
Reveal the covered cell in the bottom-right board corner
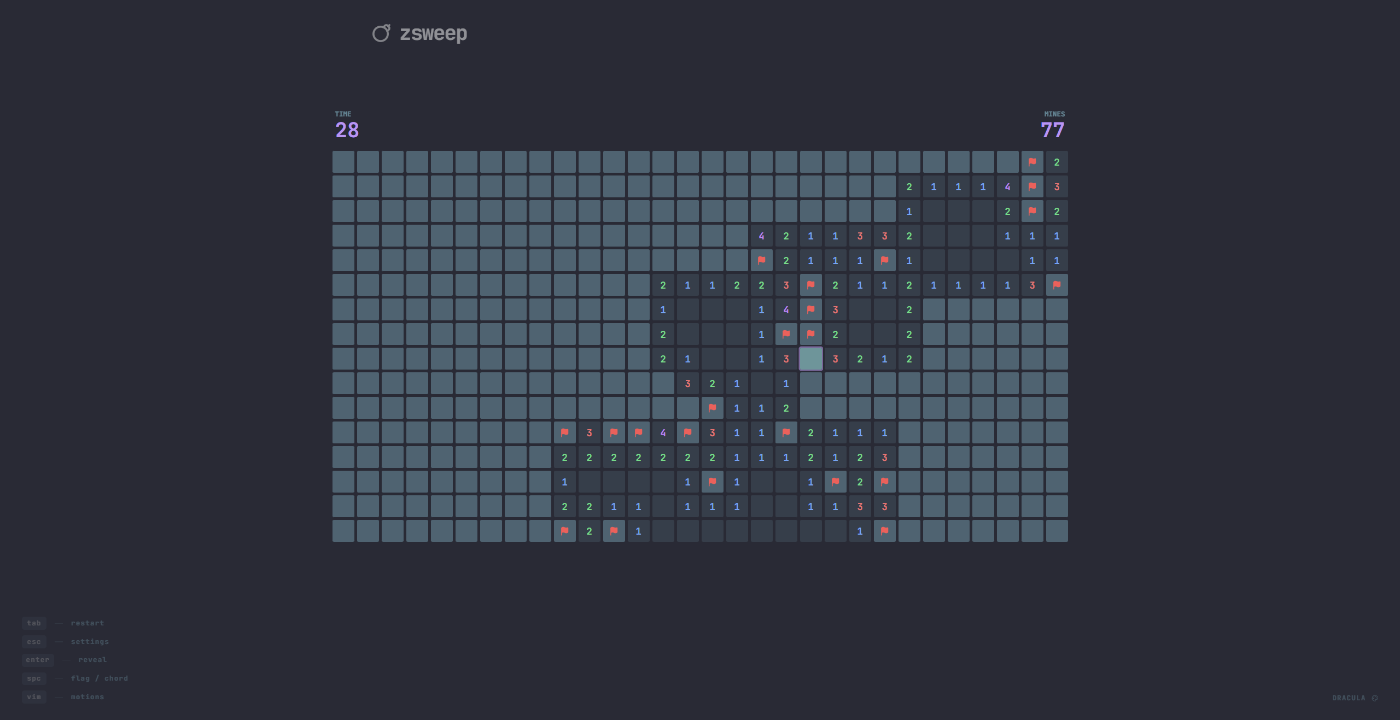click(1057, 531)
